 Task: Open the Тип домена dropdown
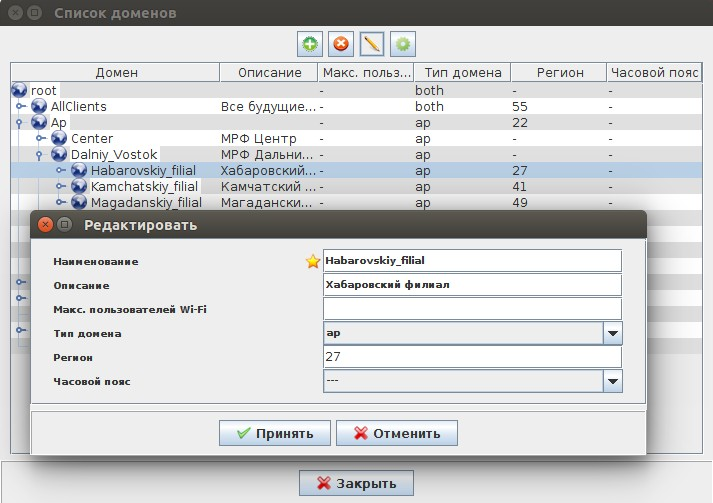click(x=612, y=333)
